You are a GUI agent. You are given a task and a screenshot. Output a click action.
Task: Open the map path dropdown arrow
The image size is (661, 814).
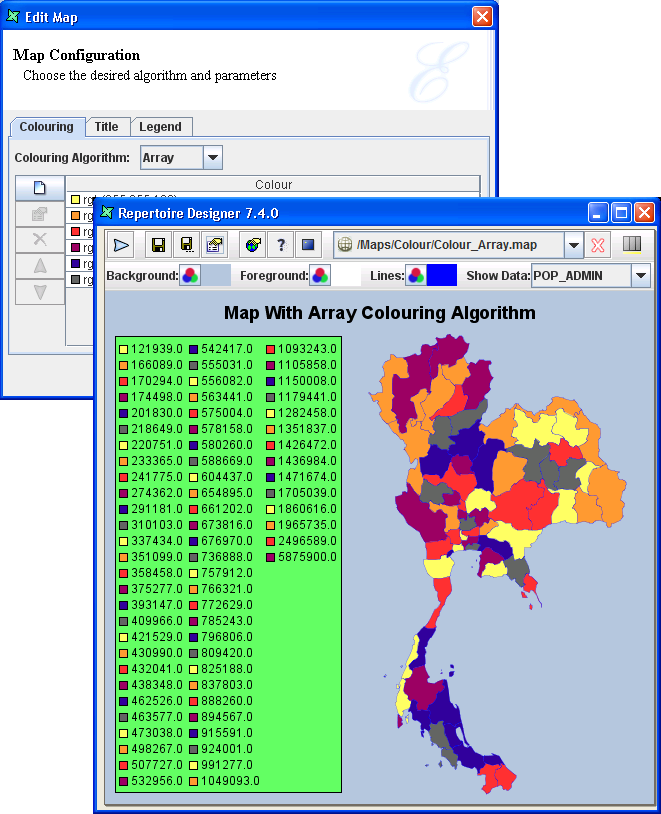pos(574,245)
